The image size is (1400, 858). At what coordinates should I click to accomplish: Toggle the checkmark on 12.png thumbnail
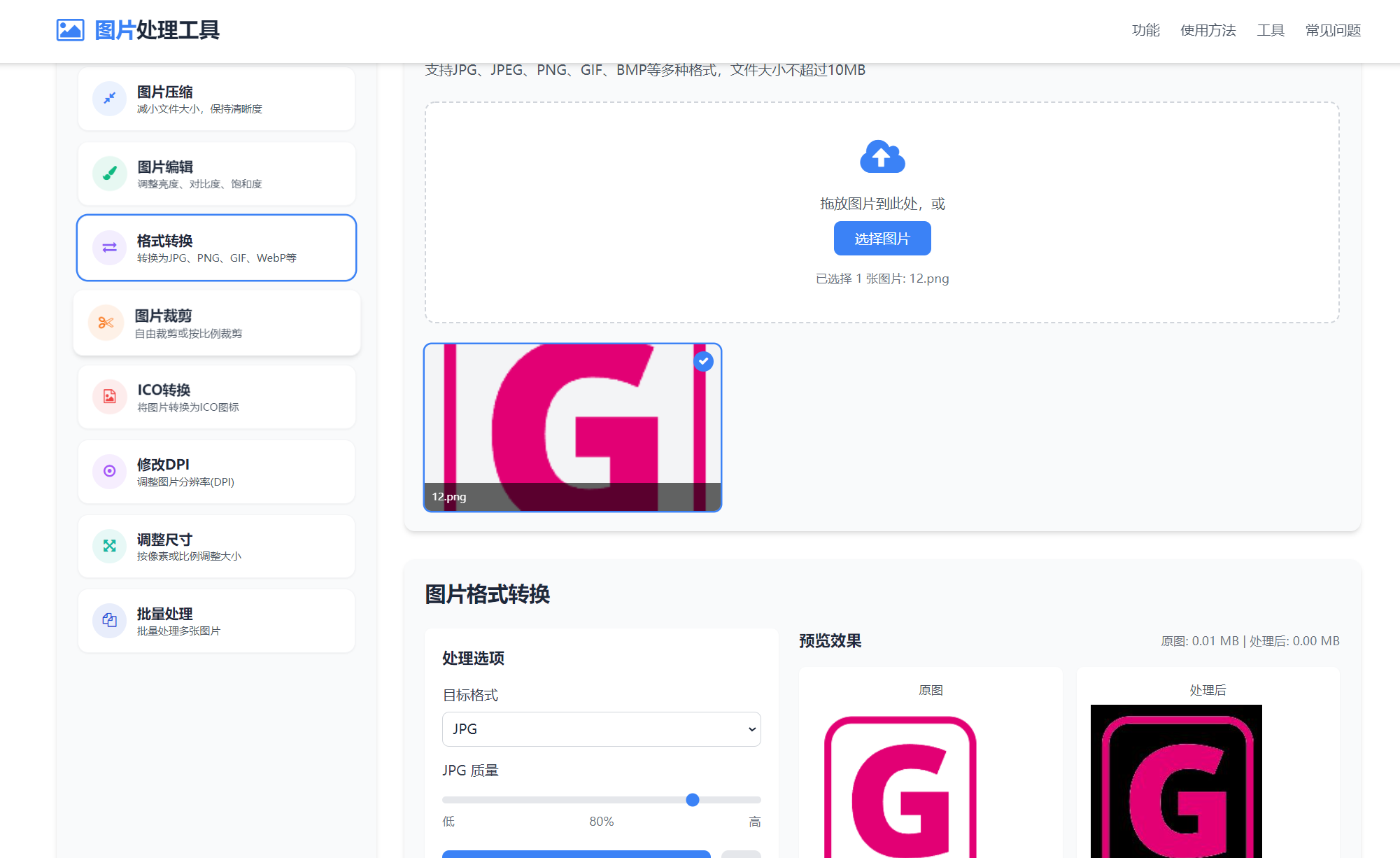[x=703, y=361]
